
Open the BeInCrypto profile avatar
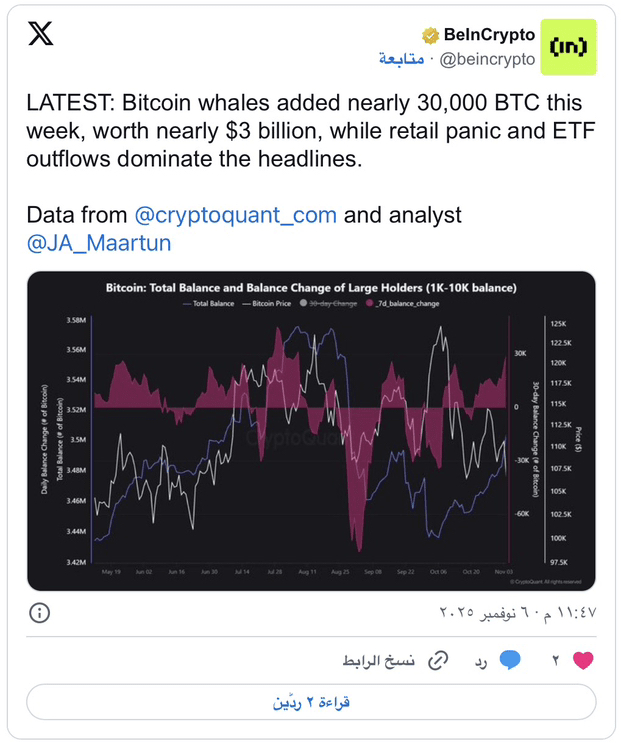[x=568, y=47]
